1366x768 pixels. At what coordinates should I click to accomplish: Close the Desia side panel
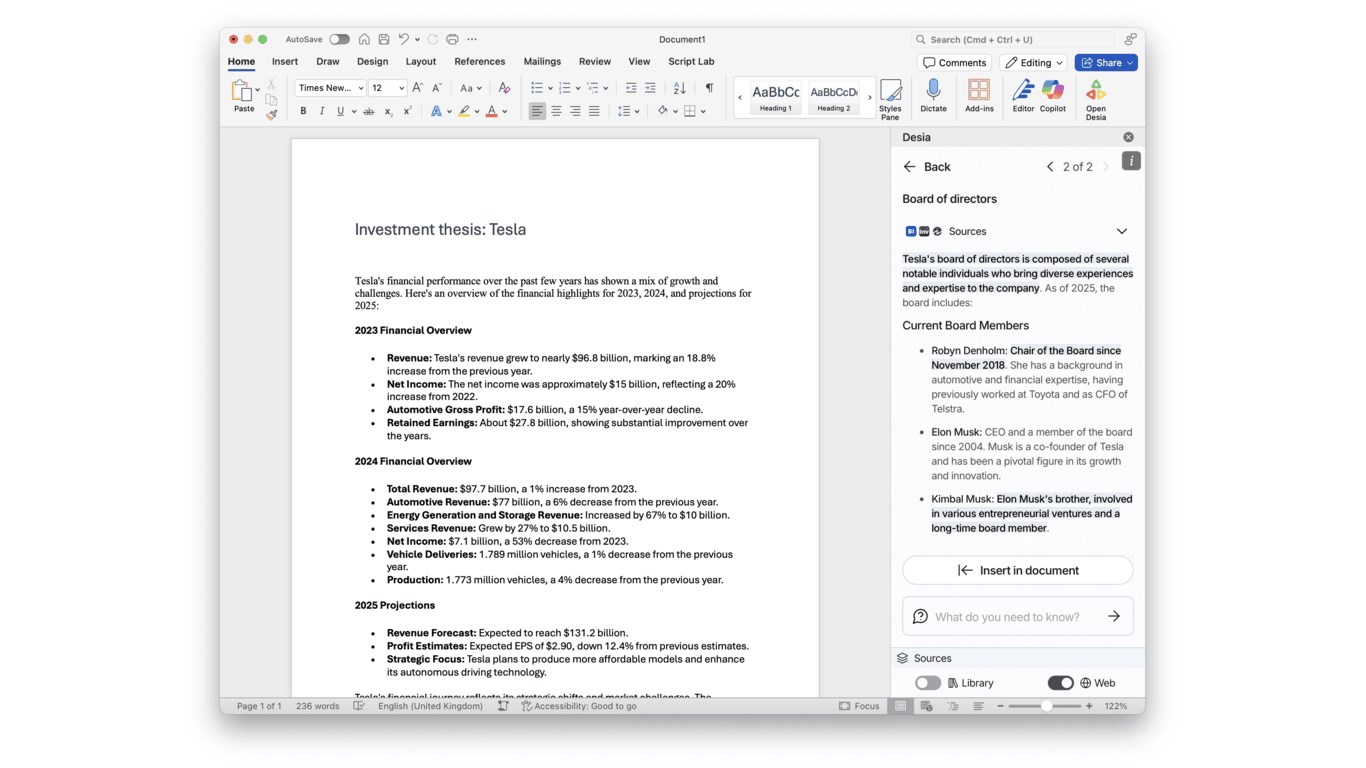[1128, 137]
